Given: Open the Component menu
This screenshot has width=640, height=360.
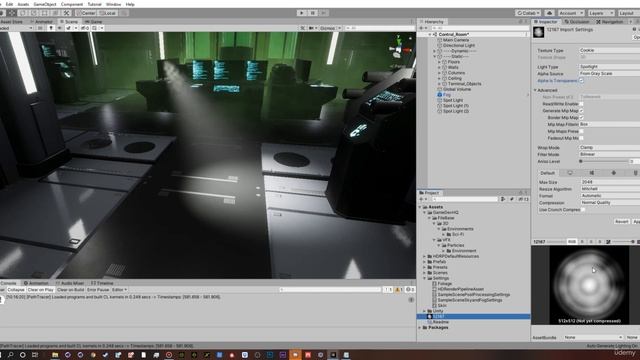Looking at the screenshot, I should pos(72,4).
